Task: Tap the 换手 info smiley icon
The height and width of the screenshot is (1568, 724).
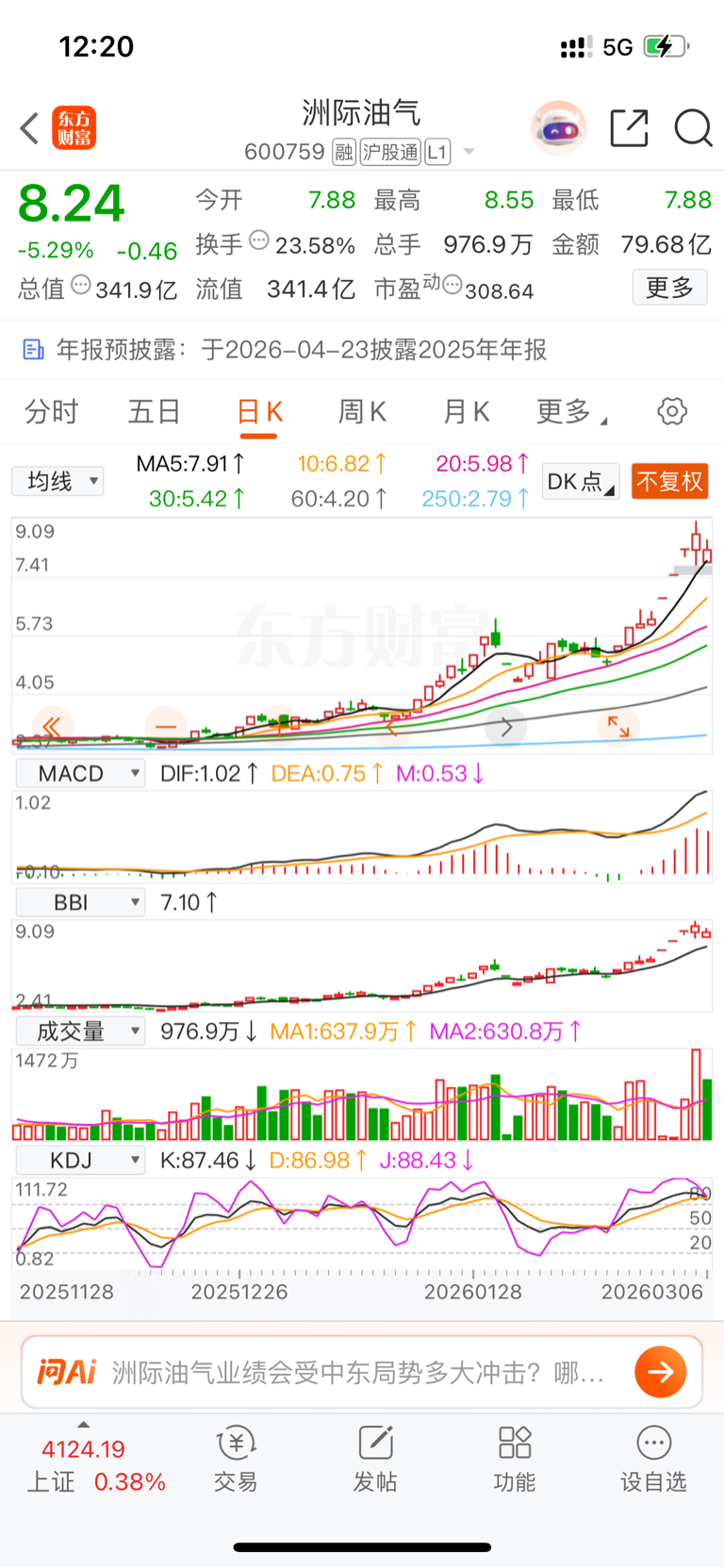Action: coord(258,241)
